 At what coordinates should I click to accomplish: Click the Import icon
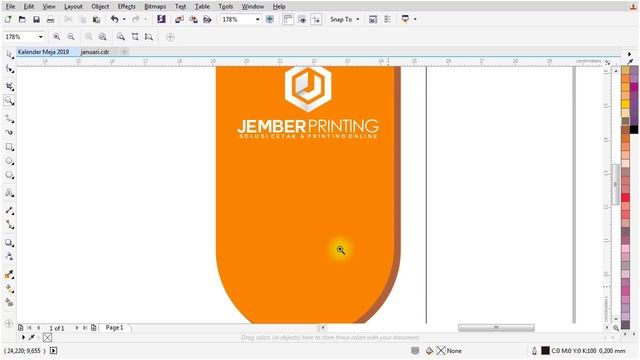(179, 19)
